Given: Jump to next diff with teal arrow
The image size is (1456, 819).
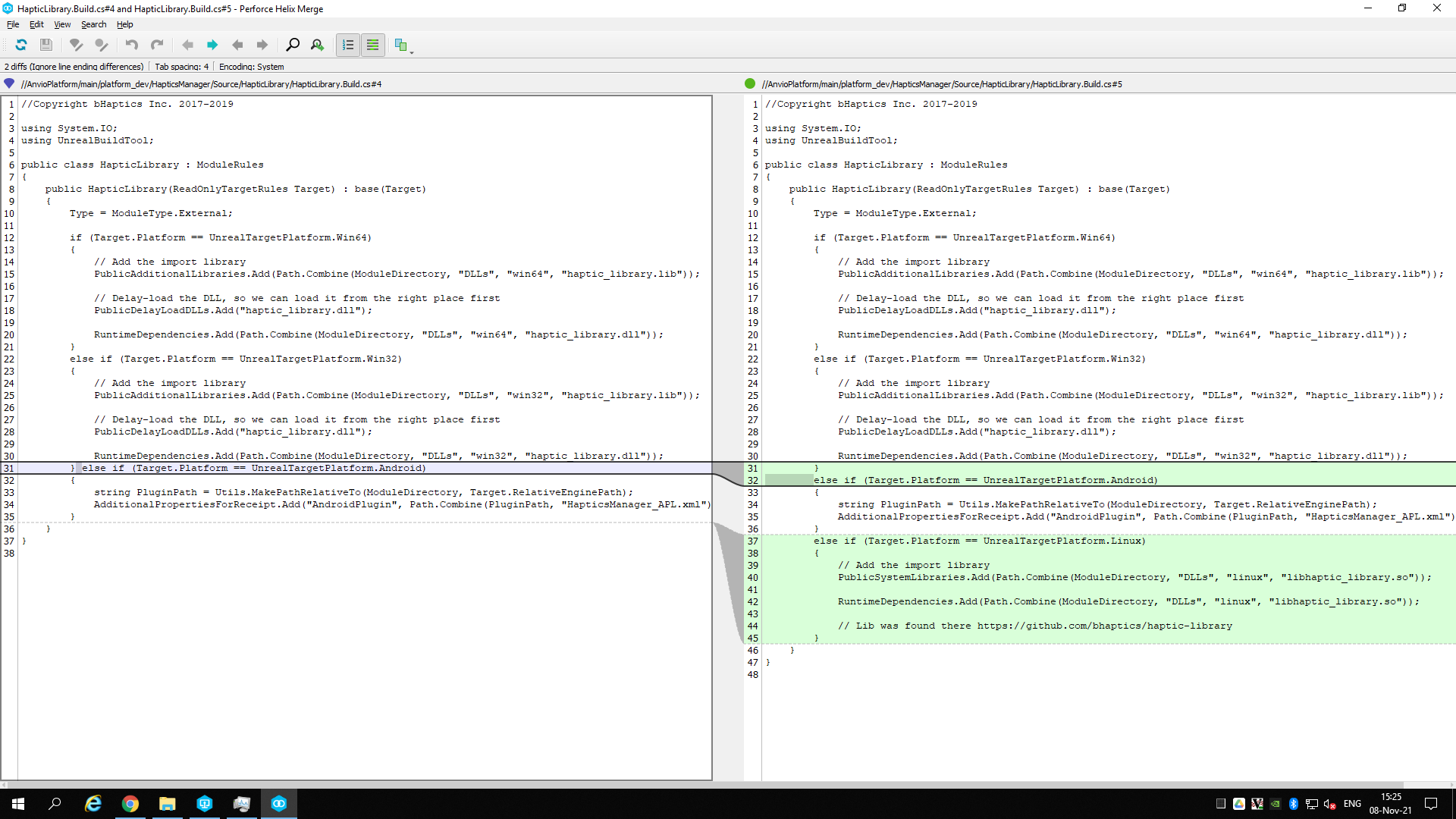Looking at the screenshot, I should [212, 45].
